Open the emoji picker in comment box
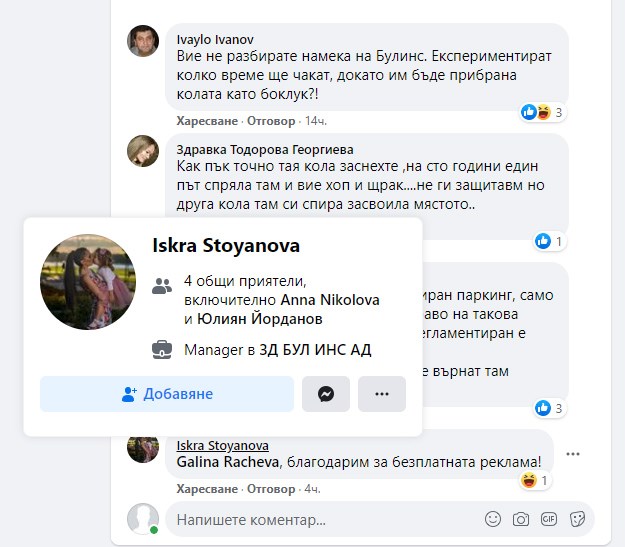The image size is (625, 547). (x=492, y=519)
